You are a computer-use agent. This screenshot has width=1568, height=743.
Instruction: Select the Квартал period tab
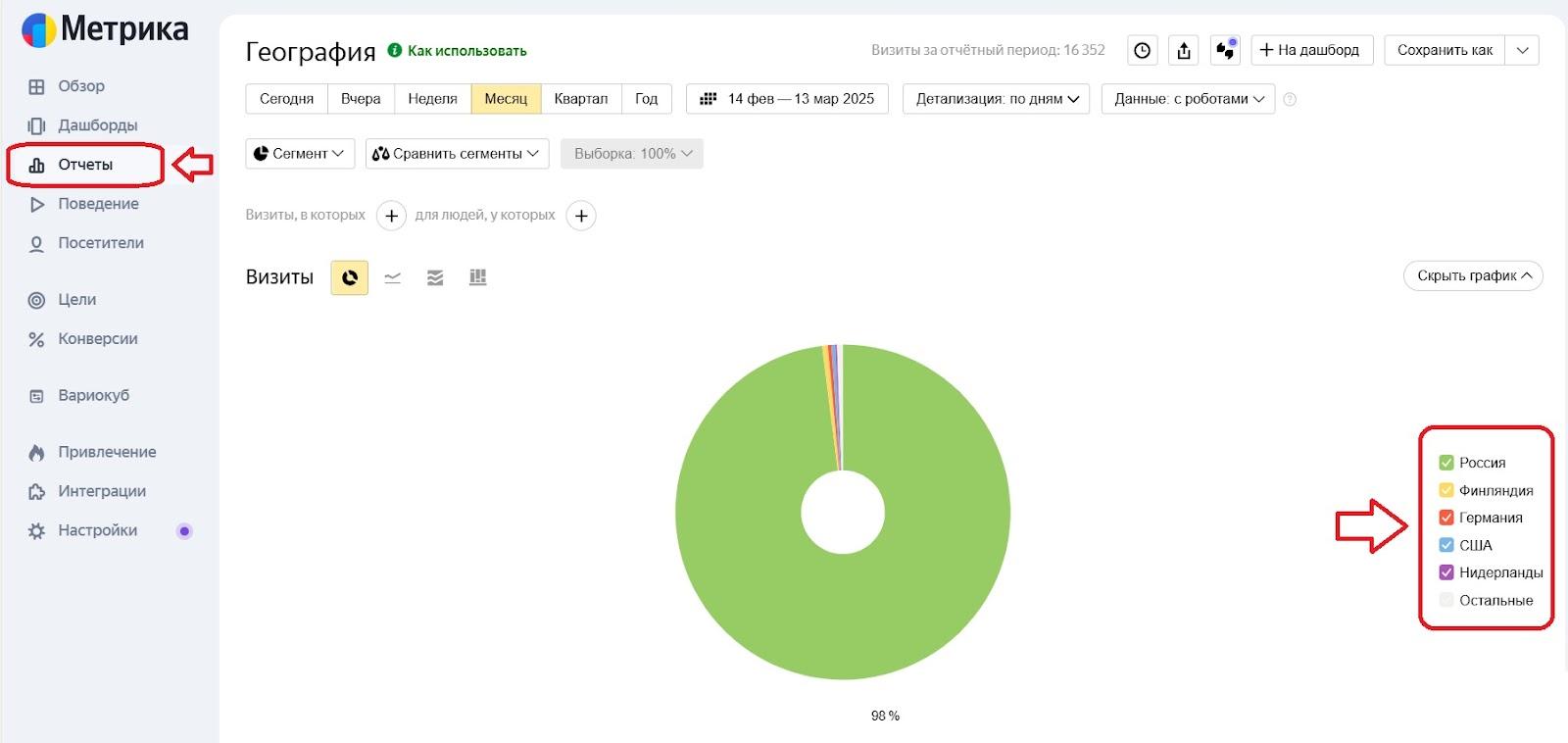click(580, 99)
